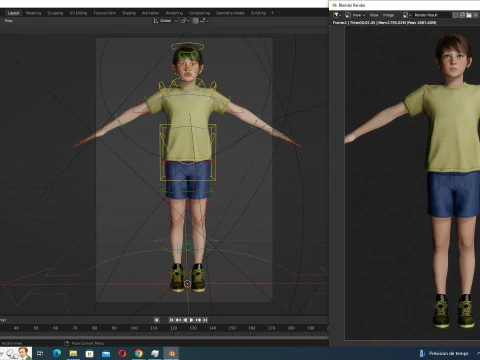
Task: Jump to the last frame in timeline
Action: pyautogui.click(x=205, y=320)
